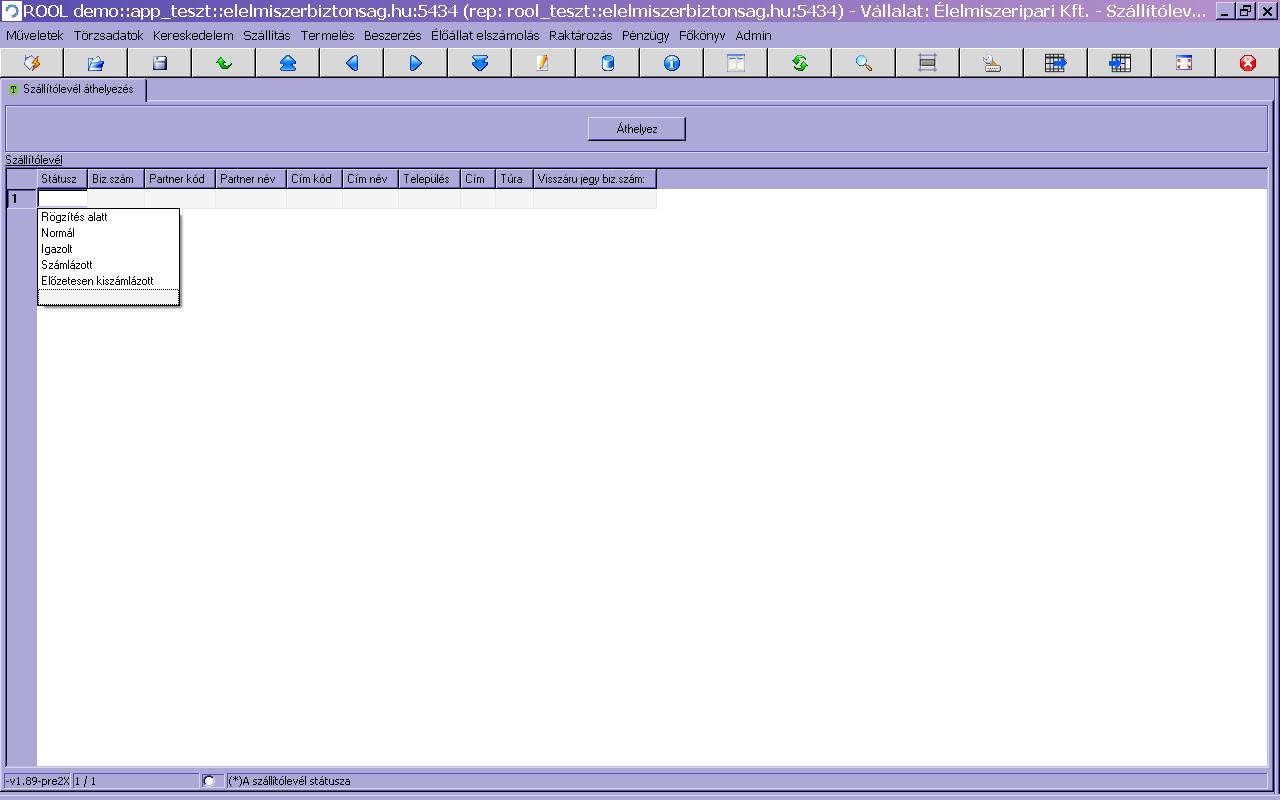Go to previous record with left arrow
This screenshot has width=1280, height=800.
pyautogui.click(x=352, y=63)
